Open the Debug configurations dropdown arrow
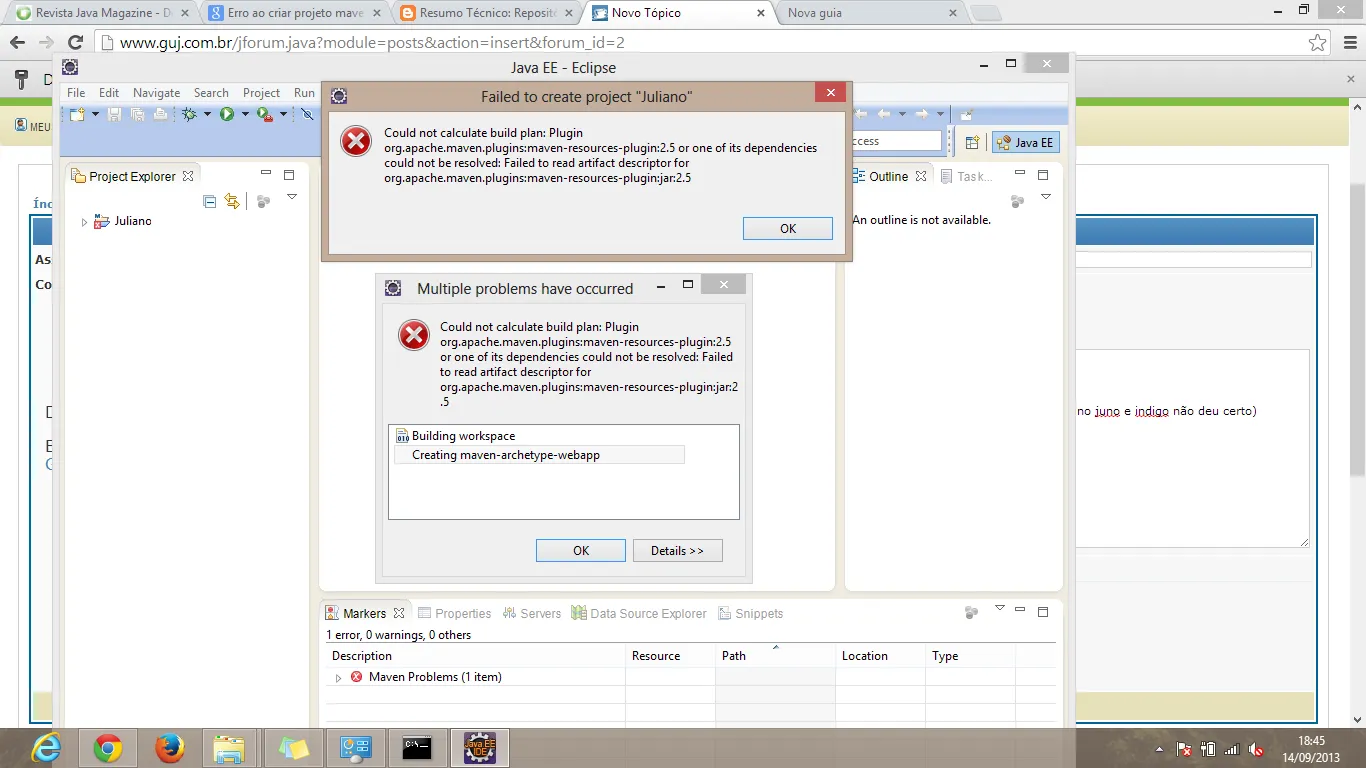Viewport: 1366px width, 768px height. point(207,115)
